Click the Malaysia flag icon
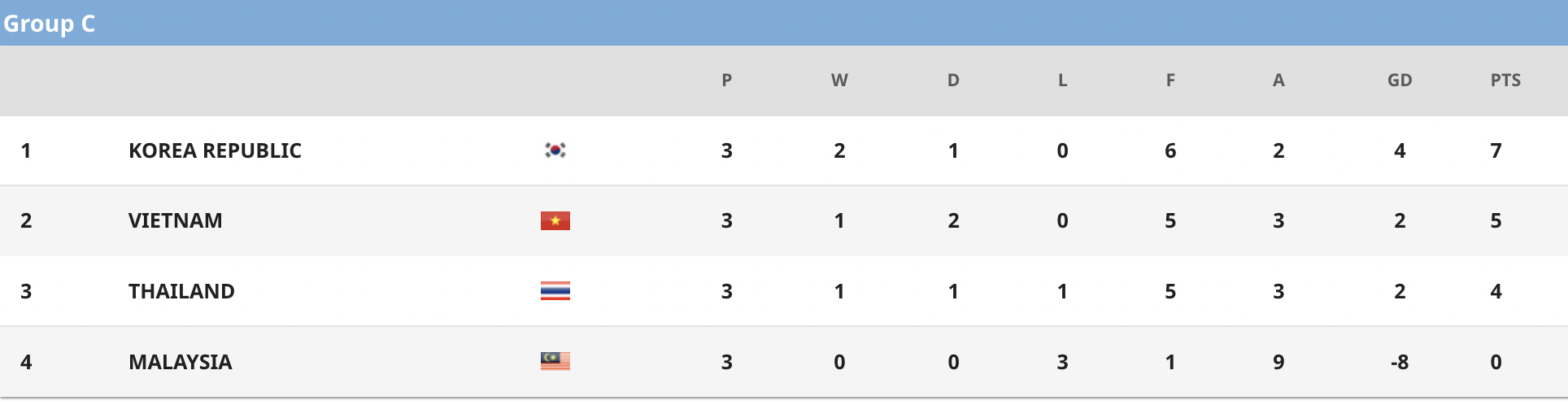The image size is (1568, 405). tap(555, 361)
